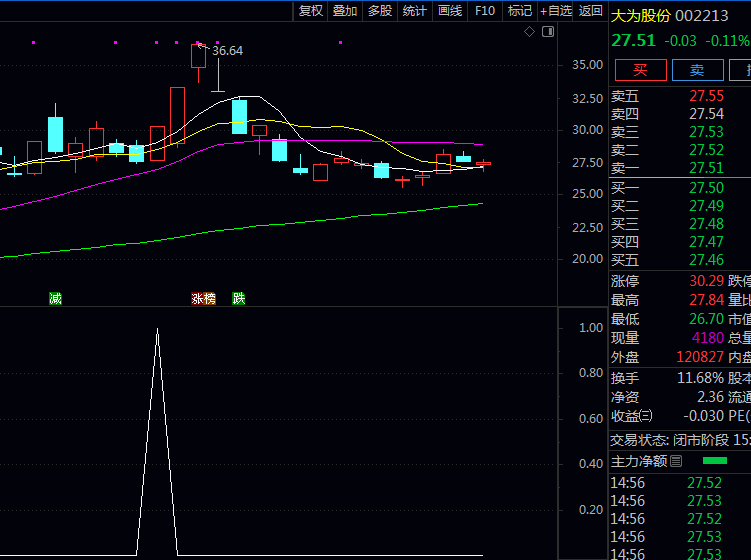751x560 pixels.
Task: Click the diamond icon above the chart
Action: click(530, 32)
